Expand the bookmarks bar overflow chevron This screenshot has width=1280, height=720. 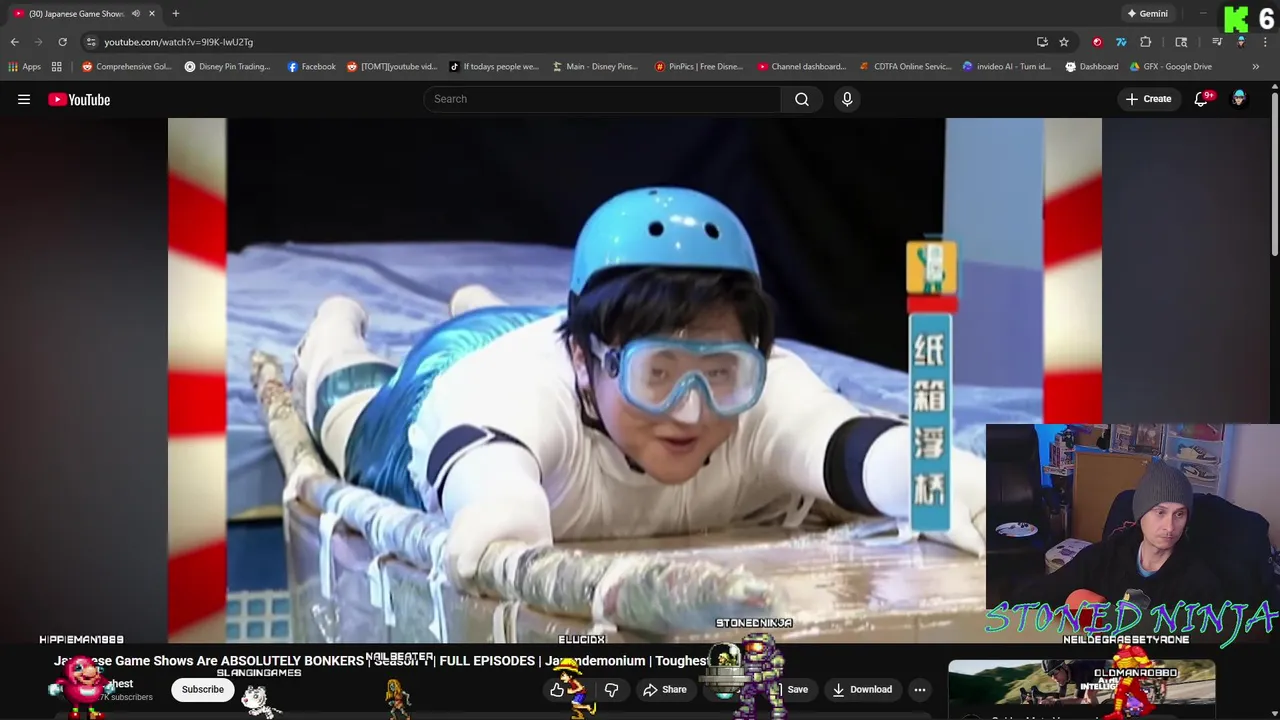click(x=1256, y=67)
